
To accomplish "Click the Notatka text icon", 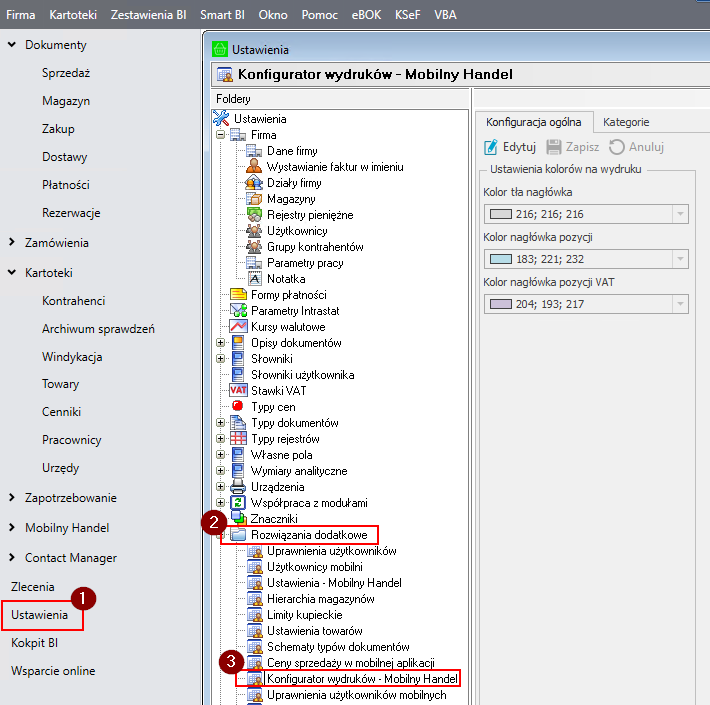I will [x=254, y=279].
